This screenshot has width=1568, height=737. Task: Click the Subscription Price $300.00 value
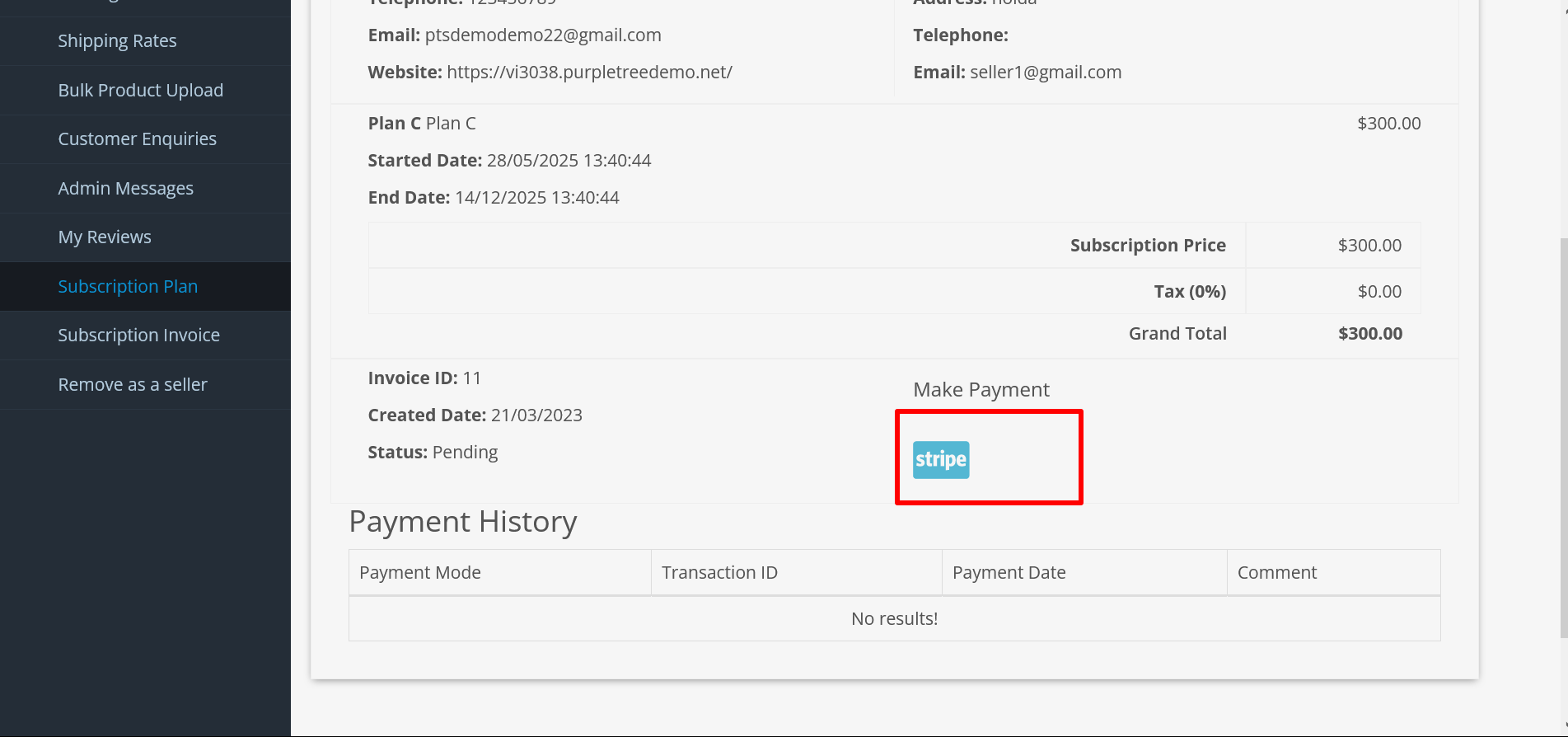point(1369,245)
